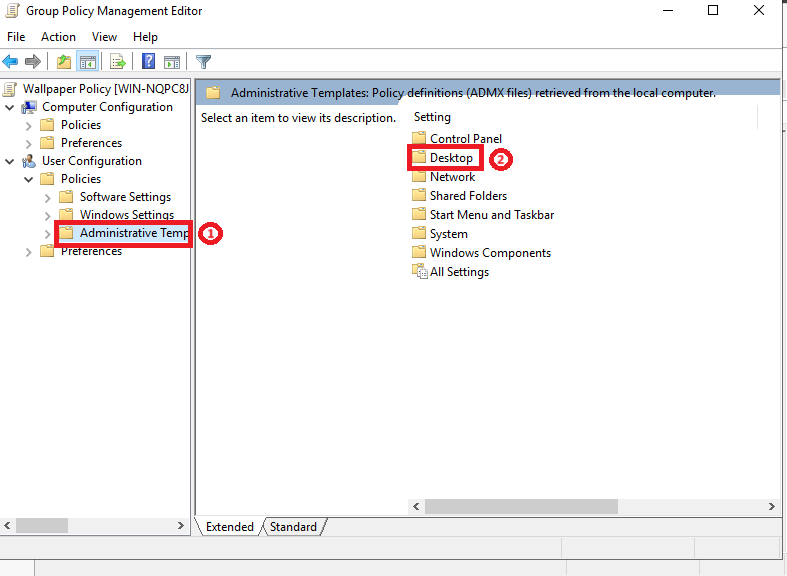Image resolution: width=787 pixels, height=576 pixels.
Task: Click the settings list horizontal scrollbar thumb
Action: point(521,506)
